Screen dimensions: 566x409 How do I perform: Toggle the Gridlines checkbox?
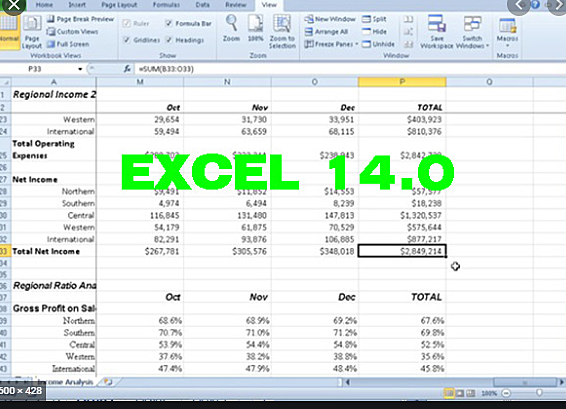point(126,40)
